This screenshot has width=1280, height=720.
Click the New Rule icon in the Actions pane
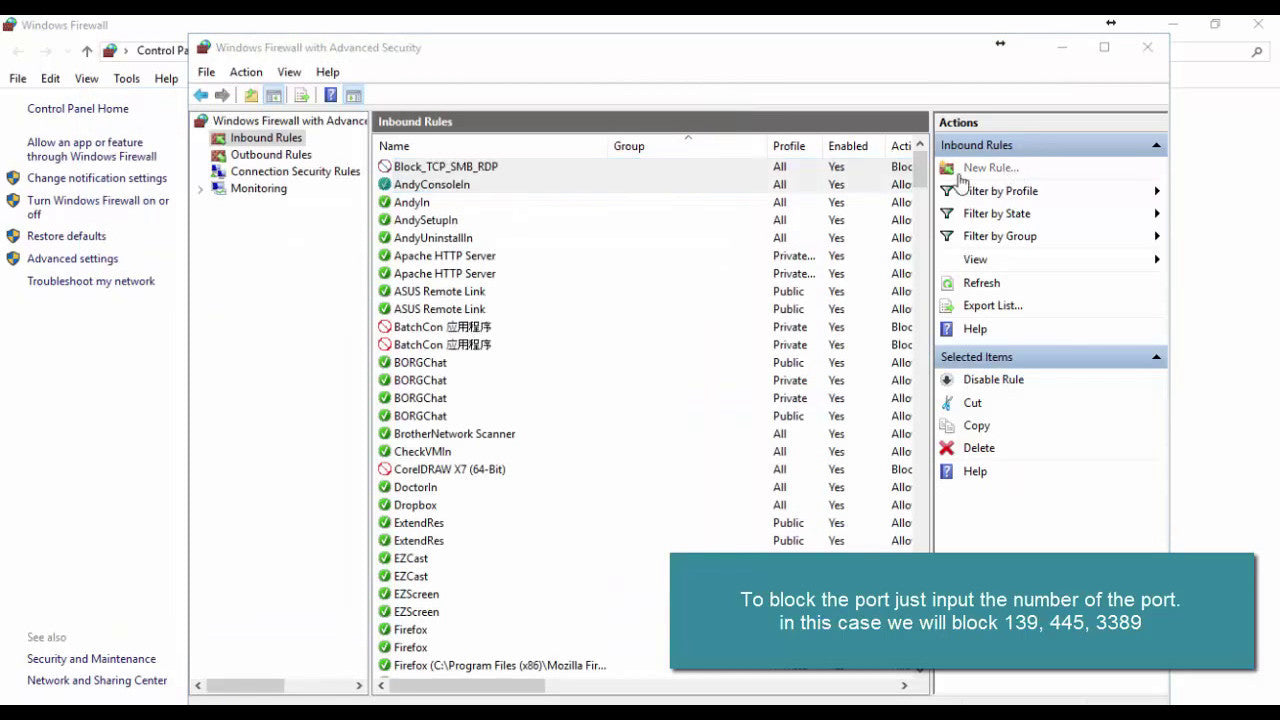pos(947,168)
